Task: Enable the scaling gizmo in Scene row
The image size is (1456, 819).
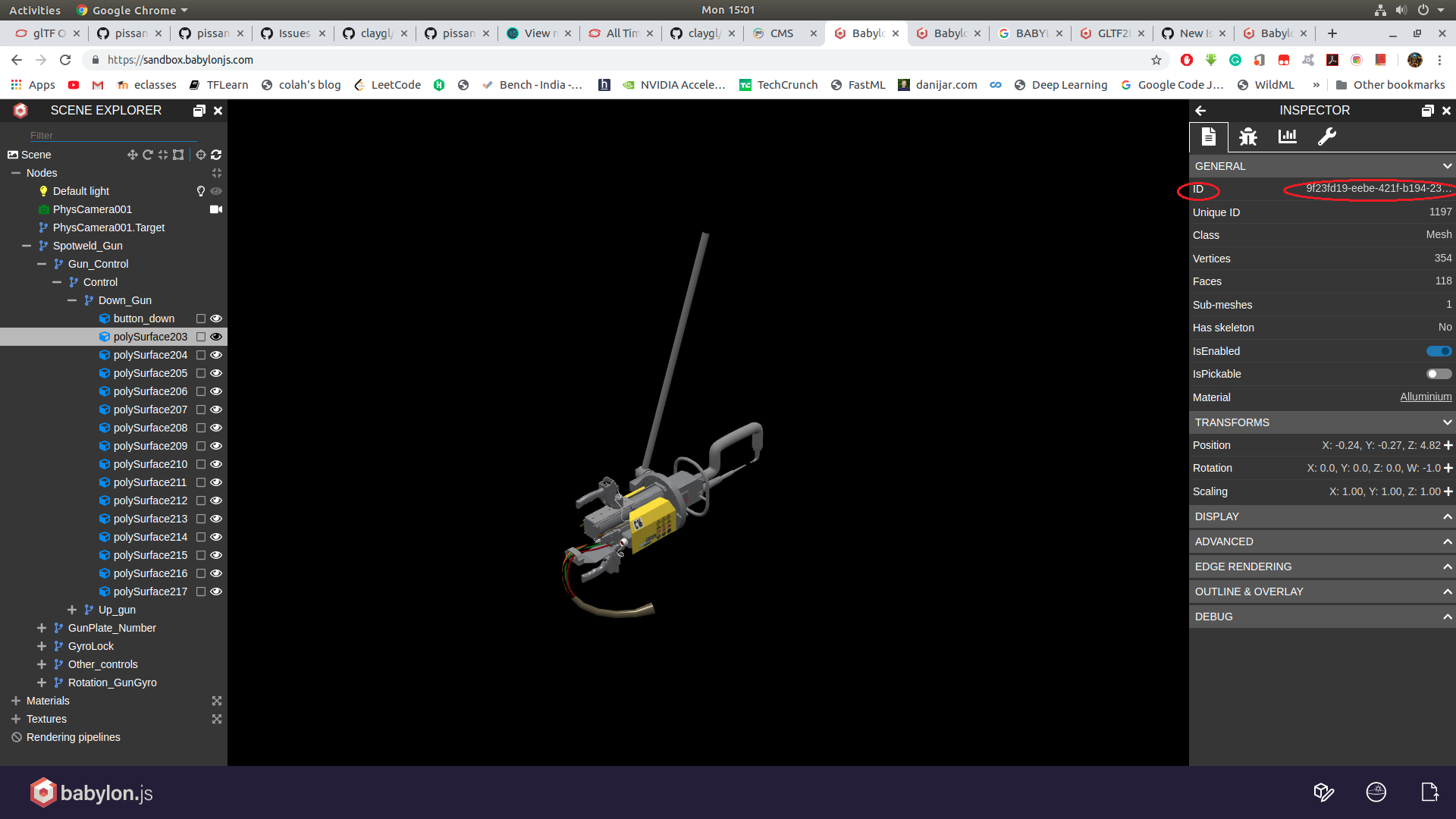Action: tap(163, 155)
